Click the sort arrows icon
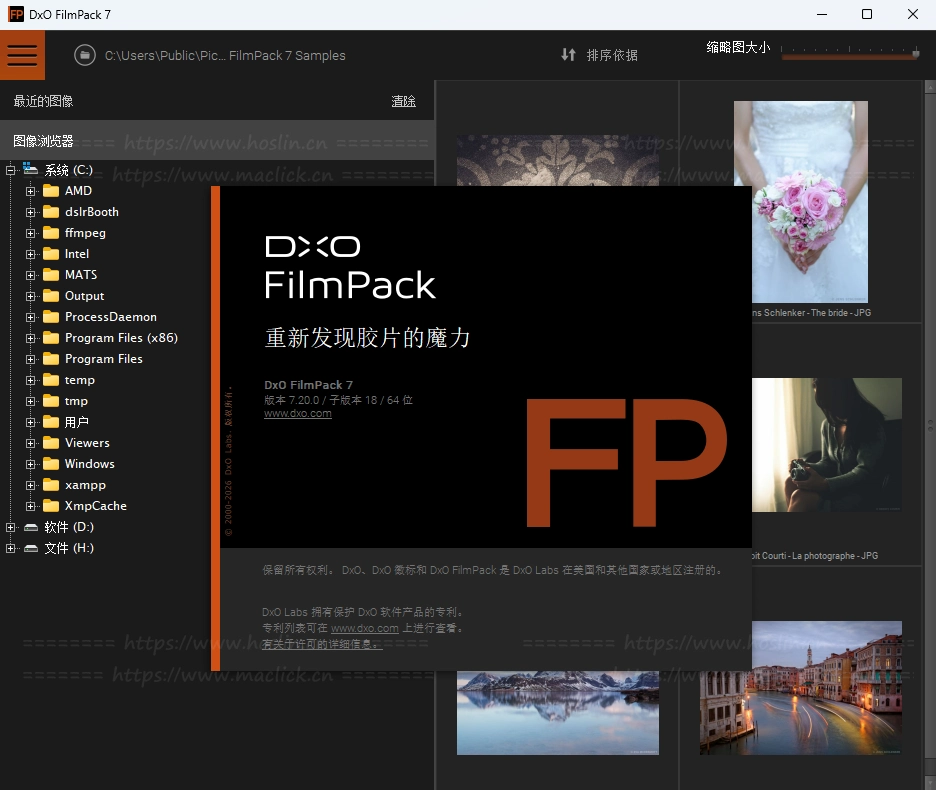This screenshot has width=936, height=790. (x=568, y=55)
